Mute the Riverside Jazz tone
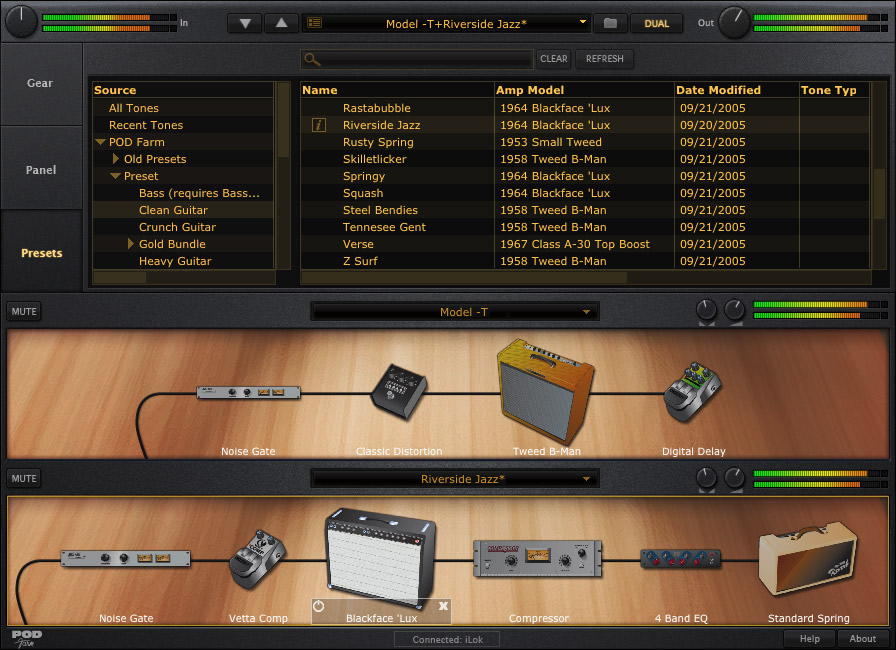 24,478
